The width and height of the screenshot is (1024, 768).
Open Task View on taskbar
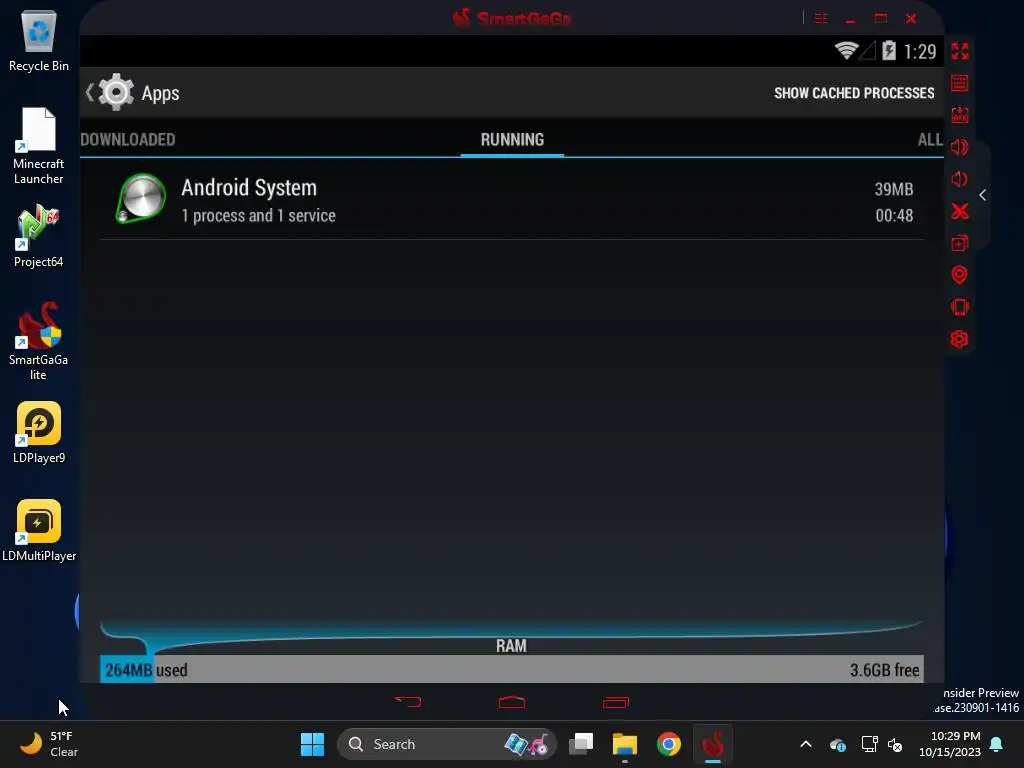click(581, 744)
